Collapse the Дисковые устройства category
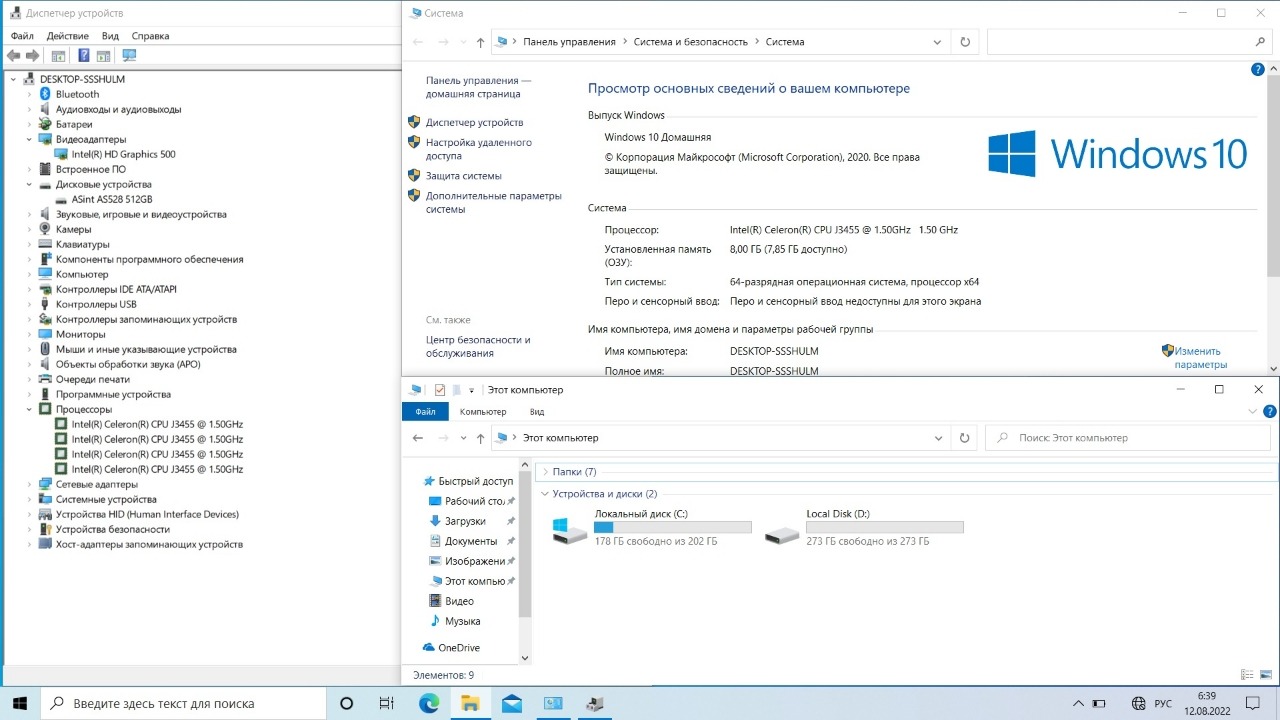1280x720 pixels. point(29,184)
